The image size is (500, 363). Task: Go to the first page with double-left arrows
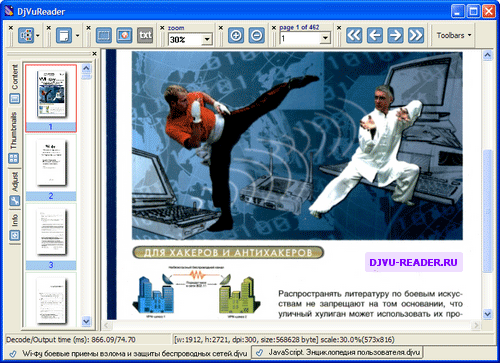tap(354, 35)
